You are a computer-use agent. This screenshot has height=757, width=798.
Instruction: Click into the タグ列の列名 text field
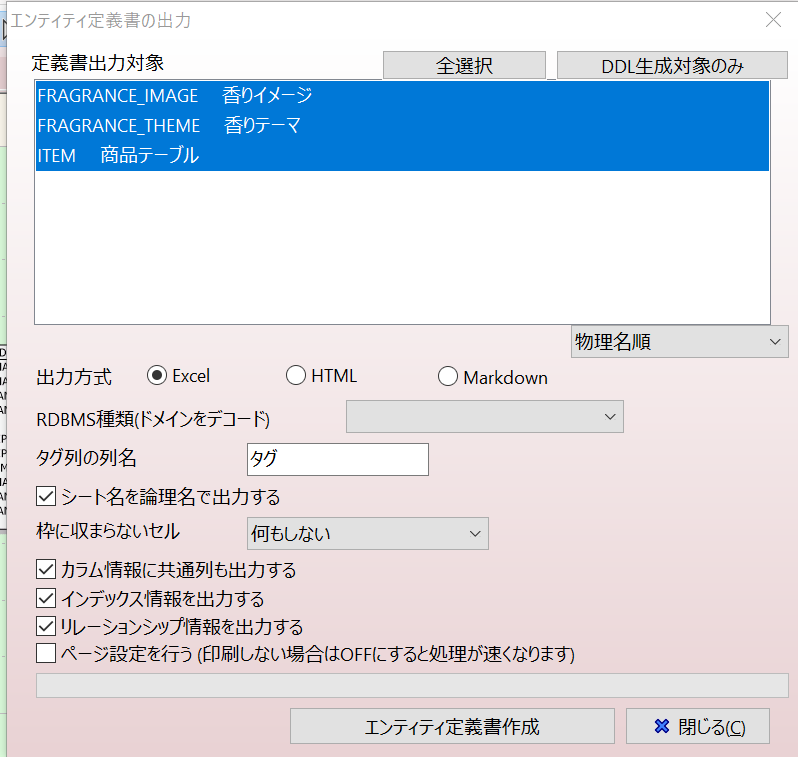[338, 459]
